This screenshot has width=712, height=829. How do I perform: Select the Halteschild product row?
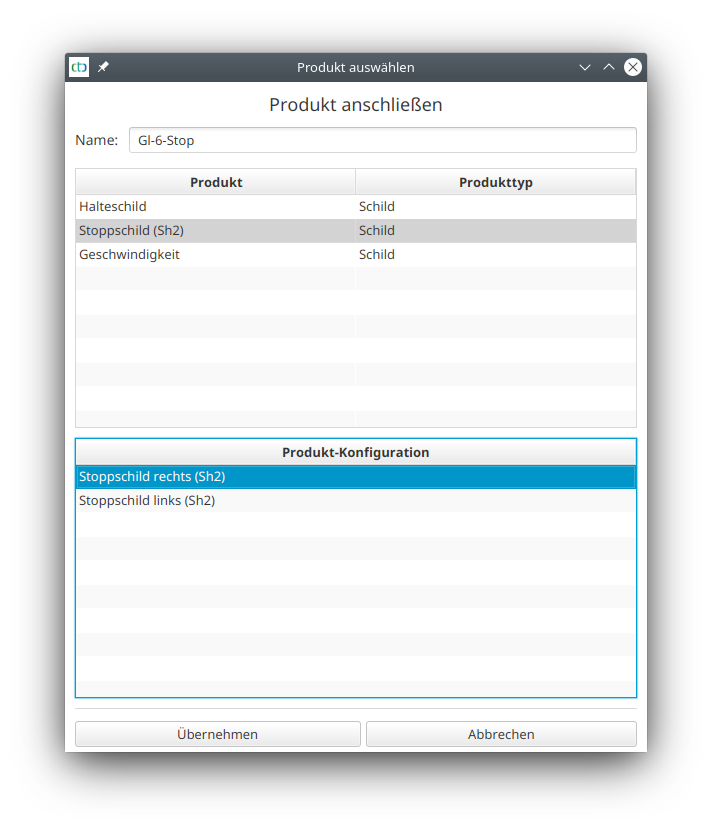point(113,207)
